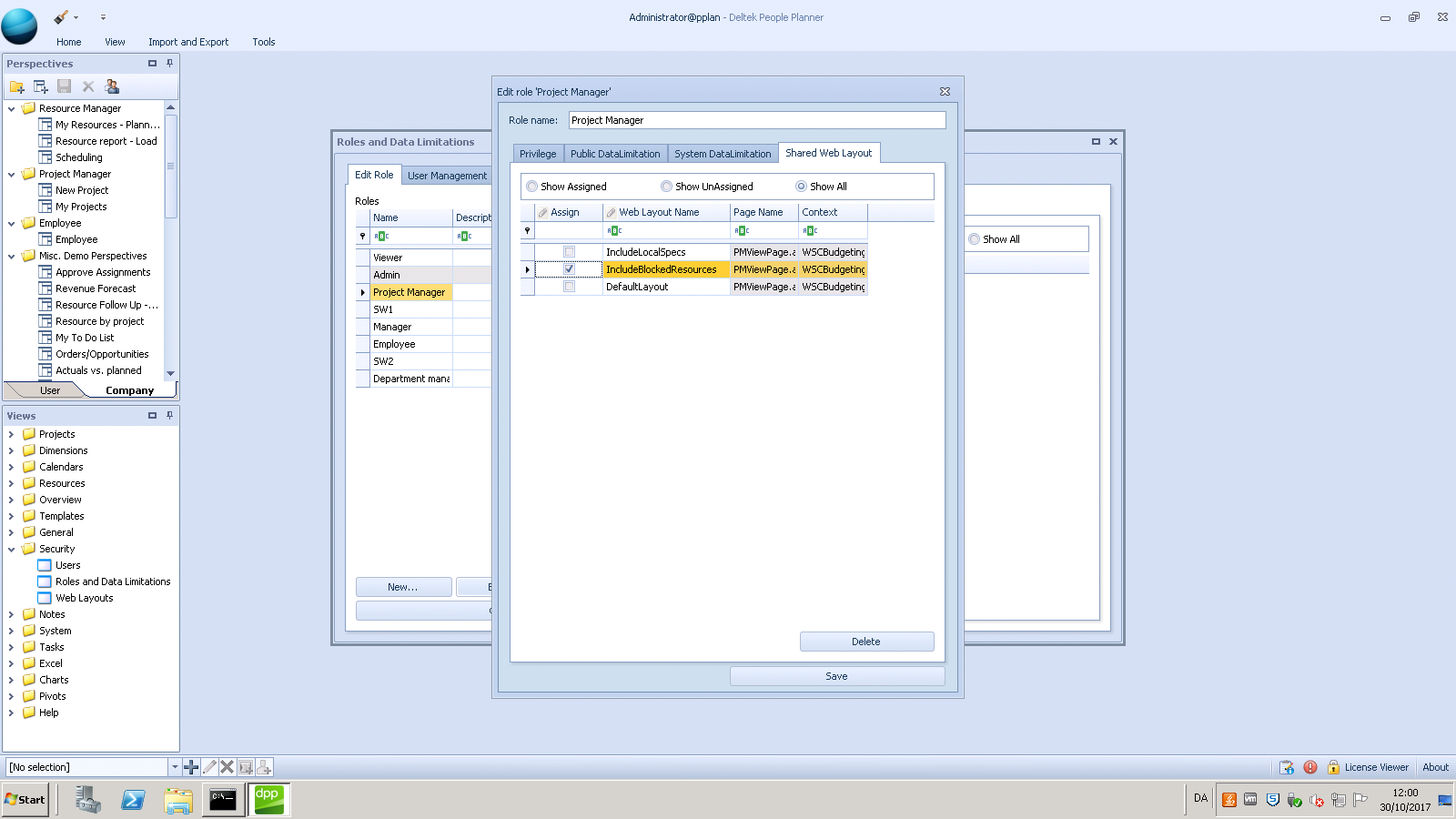Open the green dpp taskbar application
The width and height of the screenshot is (1456, 819).
(x=268, y=800)
